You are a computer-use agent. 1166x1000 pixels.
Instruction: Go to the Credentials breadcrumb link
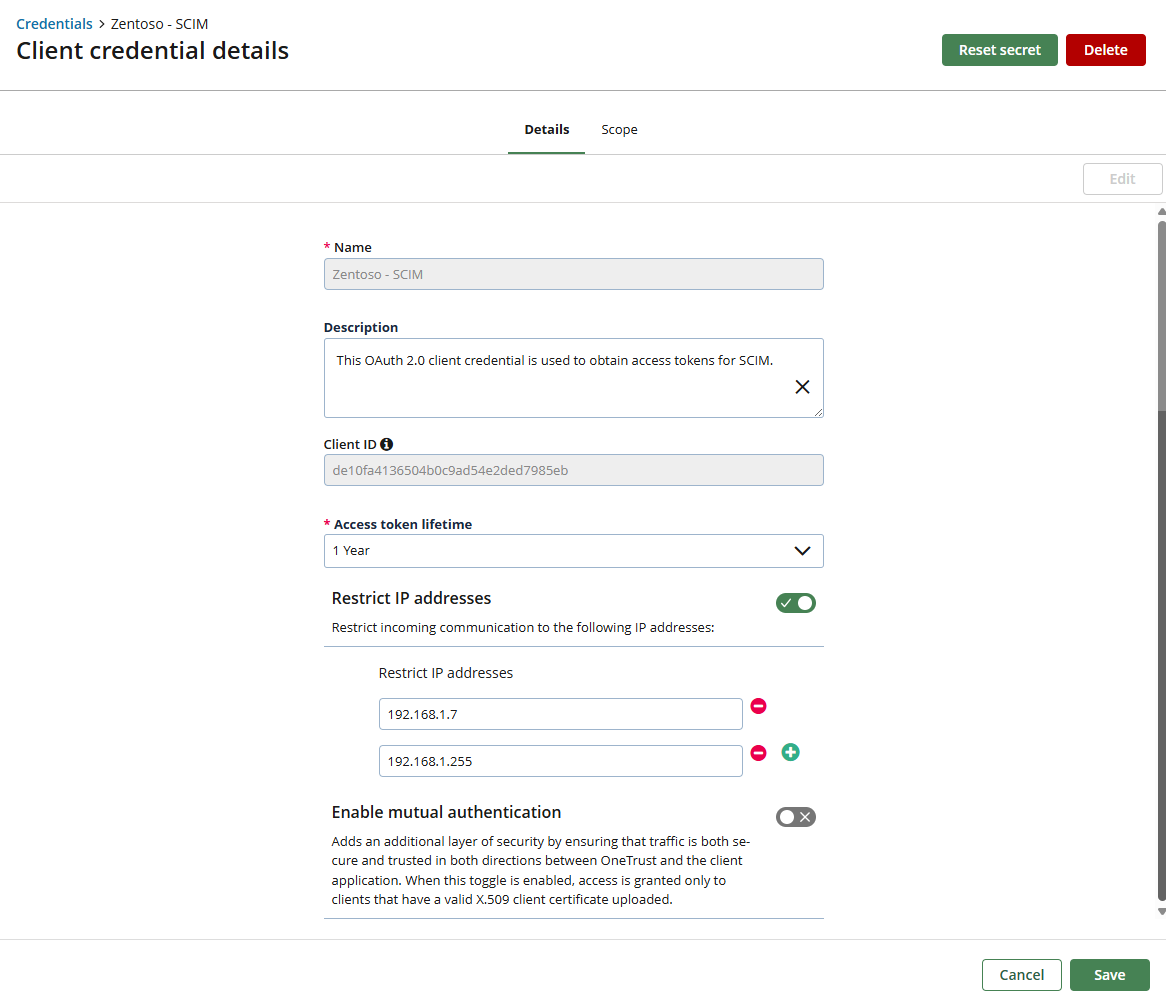pos(54,24)
